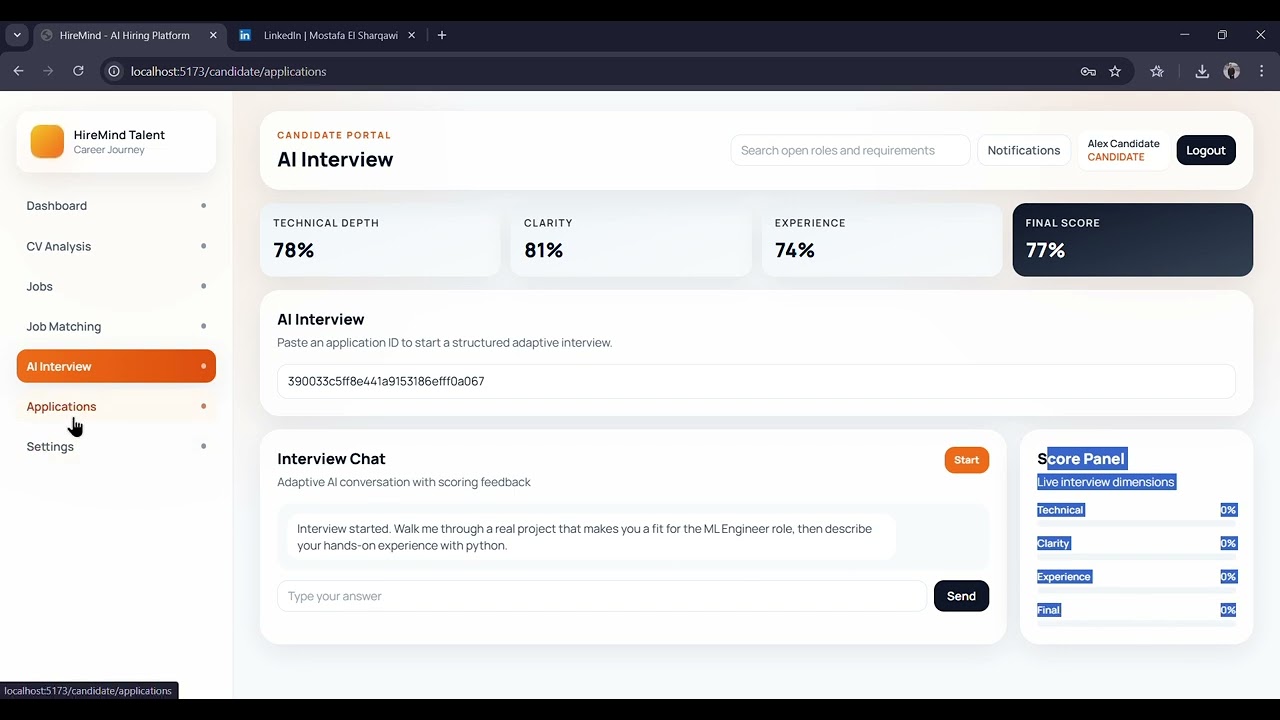Screen dimensions: 1280x720
Task: Open Notifications
Action: [1023, 150]
